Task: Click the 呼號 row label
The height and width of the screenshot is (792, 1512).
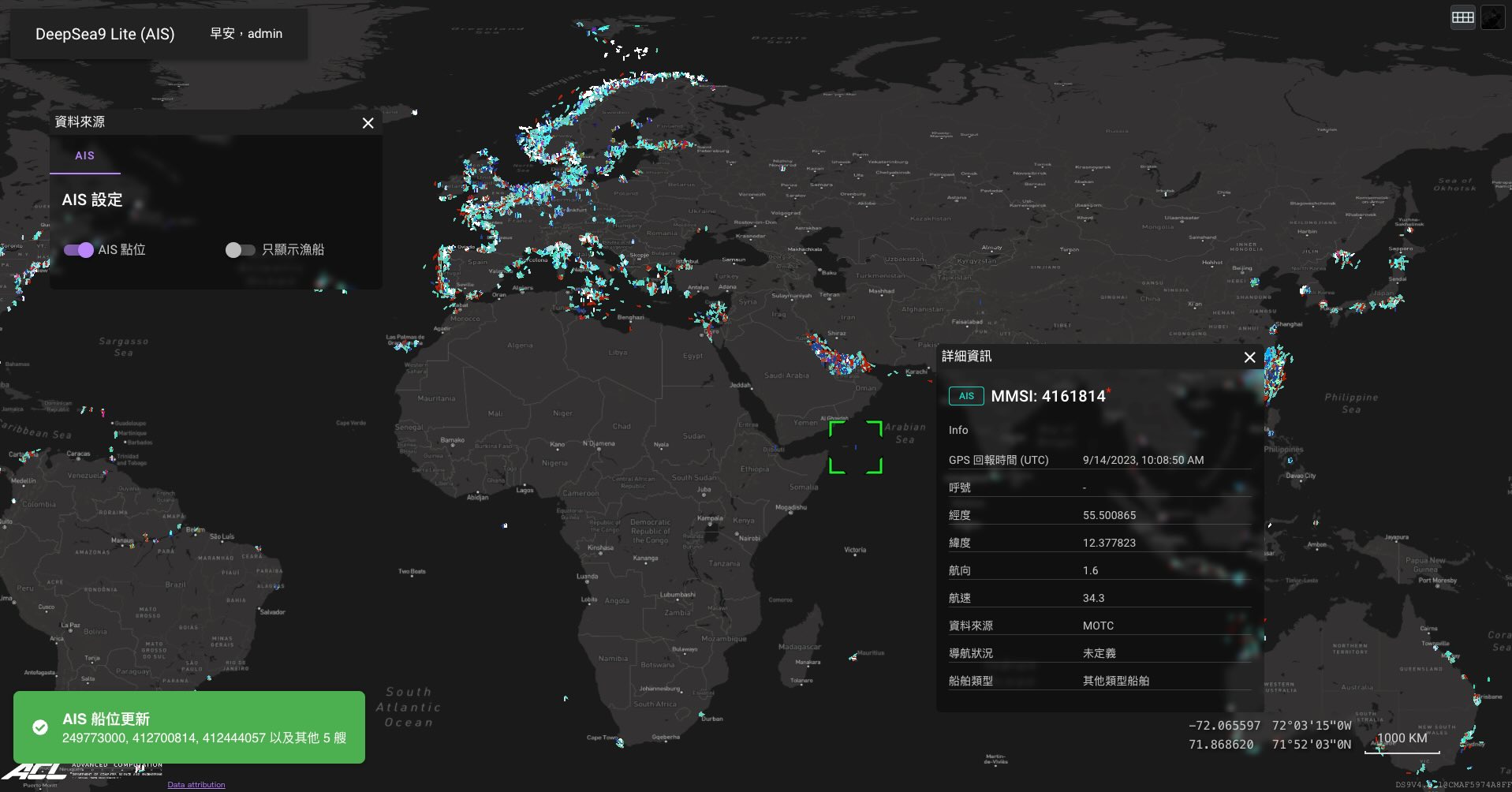Action: pyautogui.click(x=959, y=488)
